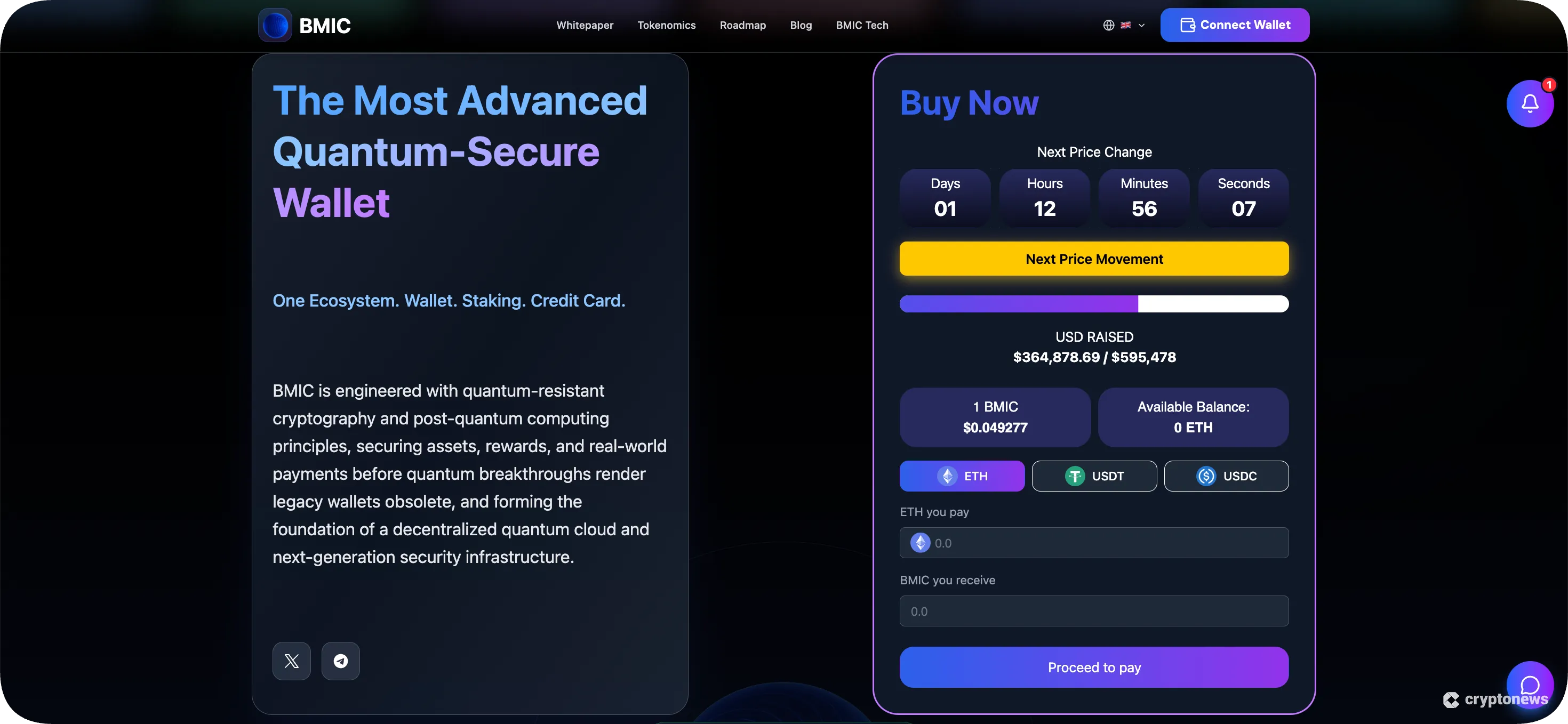1568x724 pixels.
Task: Click the USD raised progress bar
Action: [1094, 303]
